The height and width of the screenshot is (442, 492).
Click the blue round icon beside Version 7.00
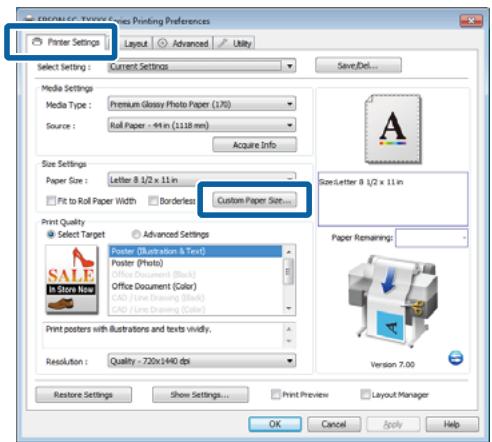click(456, 358)
